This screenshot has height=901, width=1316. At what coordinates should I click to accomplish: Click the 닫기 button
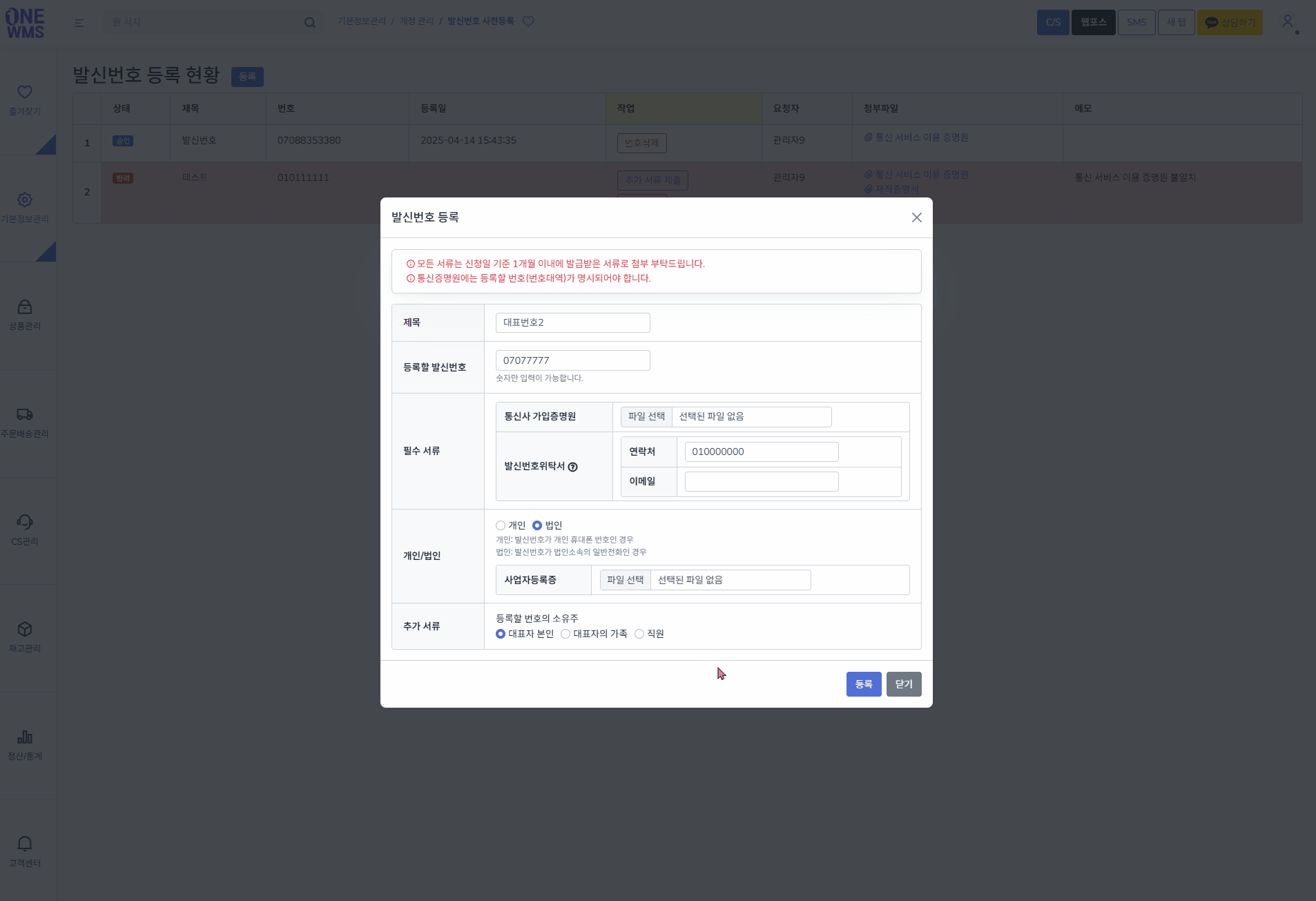[904, 684]
